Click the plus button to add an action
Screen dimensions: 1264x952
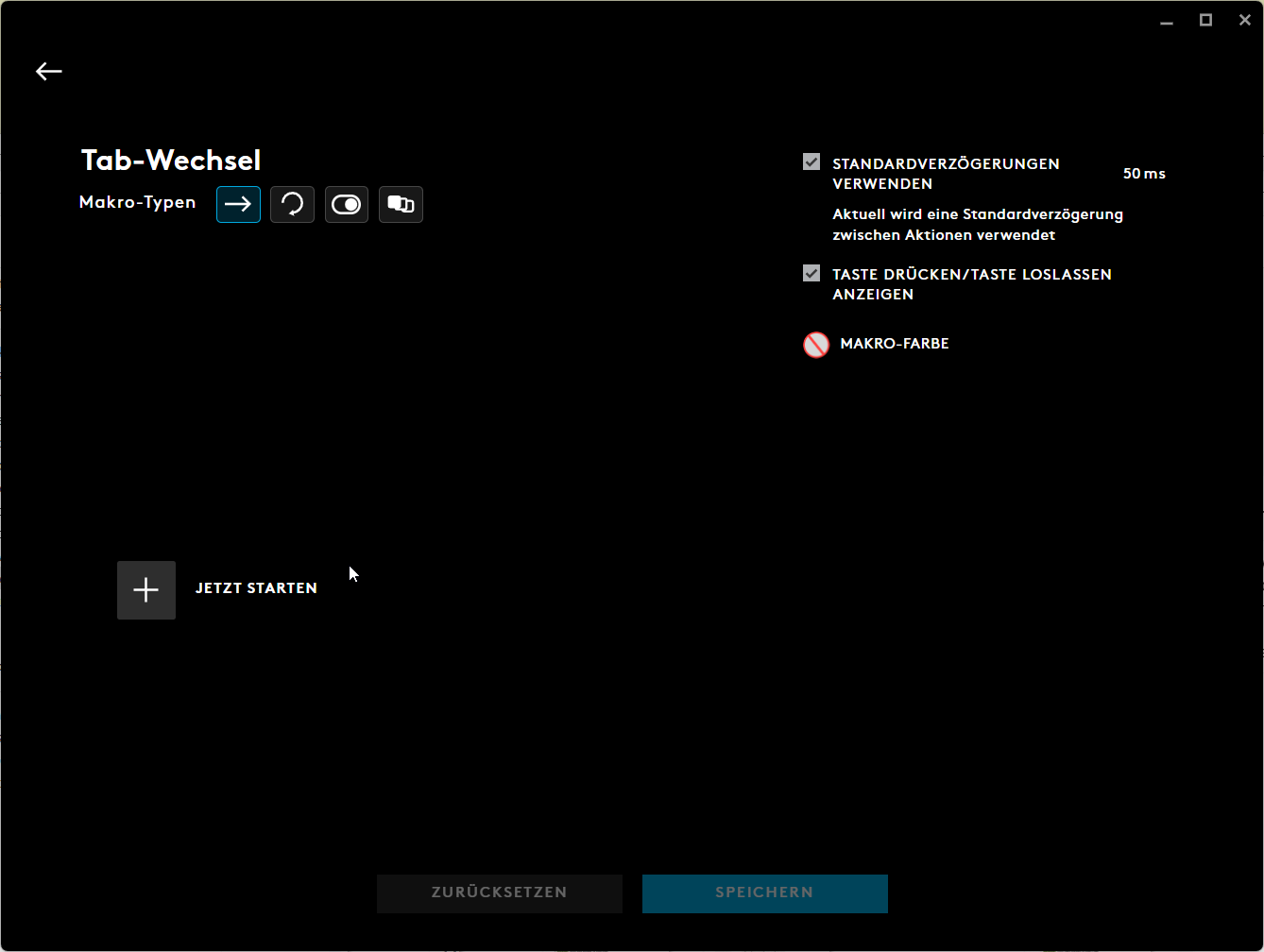point(146,590)
